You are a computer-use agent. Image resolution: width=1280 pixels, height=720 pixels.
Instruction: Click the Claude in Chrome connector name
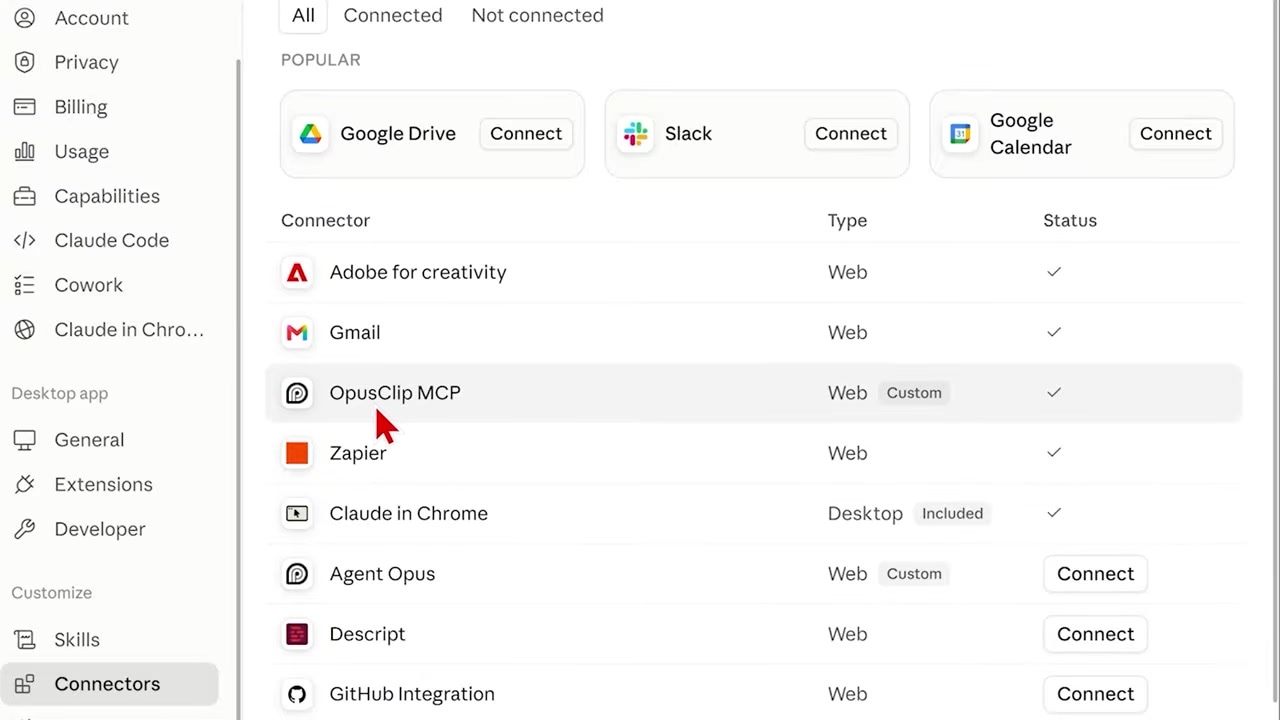pos(409,513)
